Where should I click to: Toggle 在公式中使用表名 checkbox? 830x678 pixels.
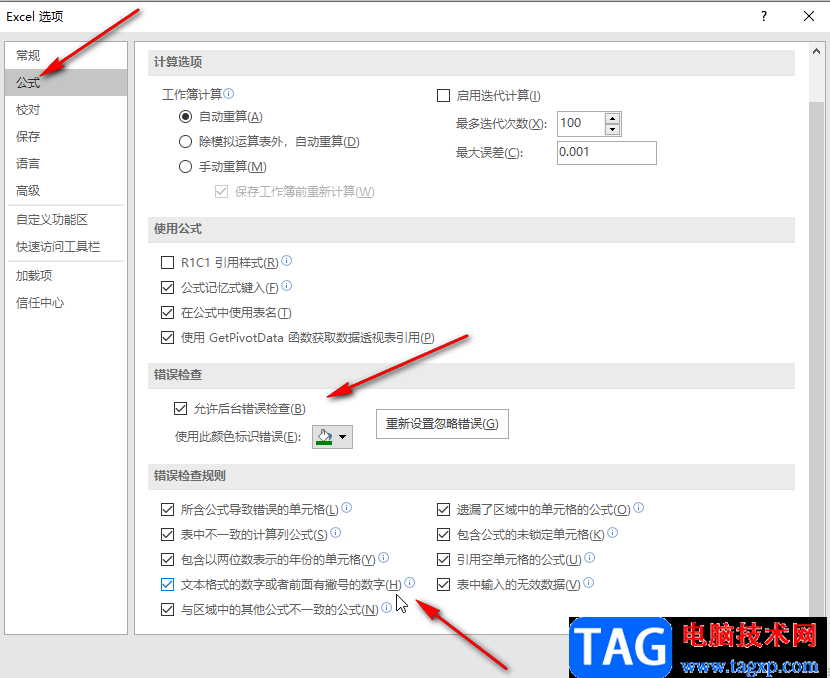[167, 312]
